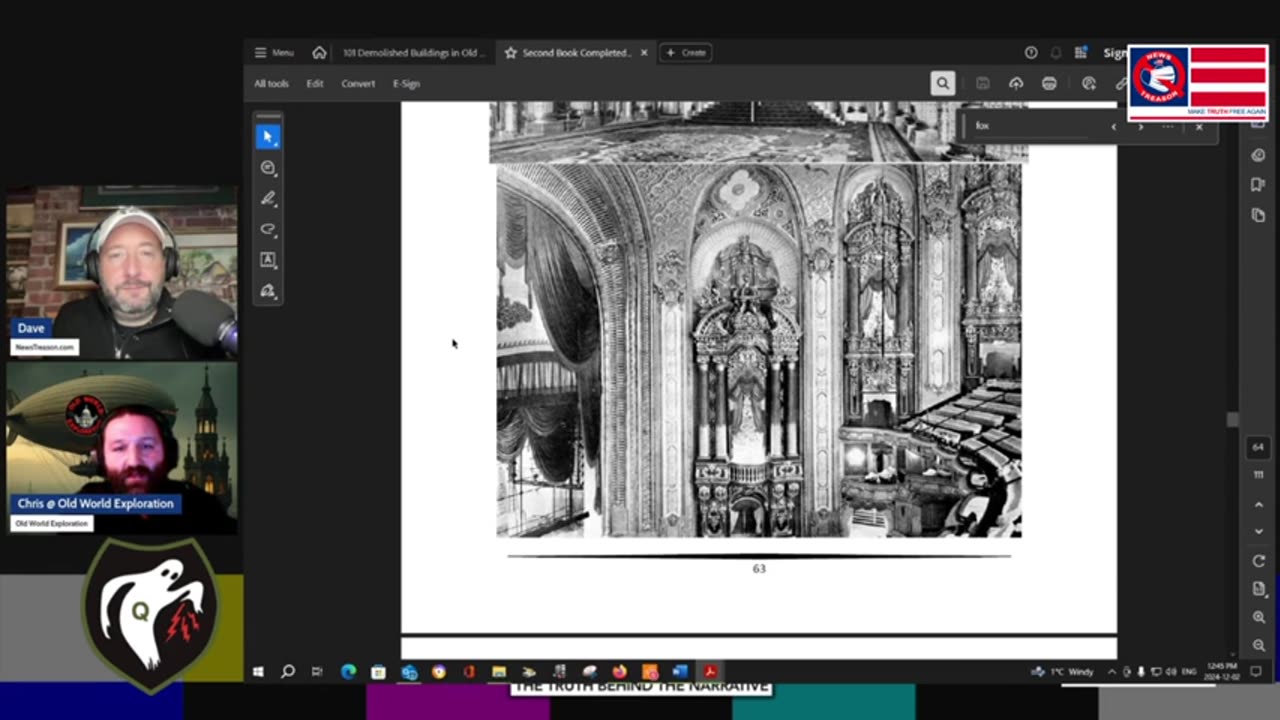Select the add text box tool
The height and width of the screenshot is (720, 1280).
coord(267,260)
